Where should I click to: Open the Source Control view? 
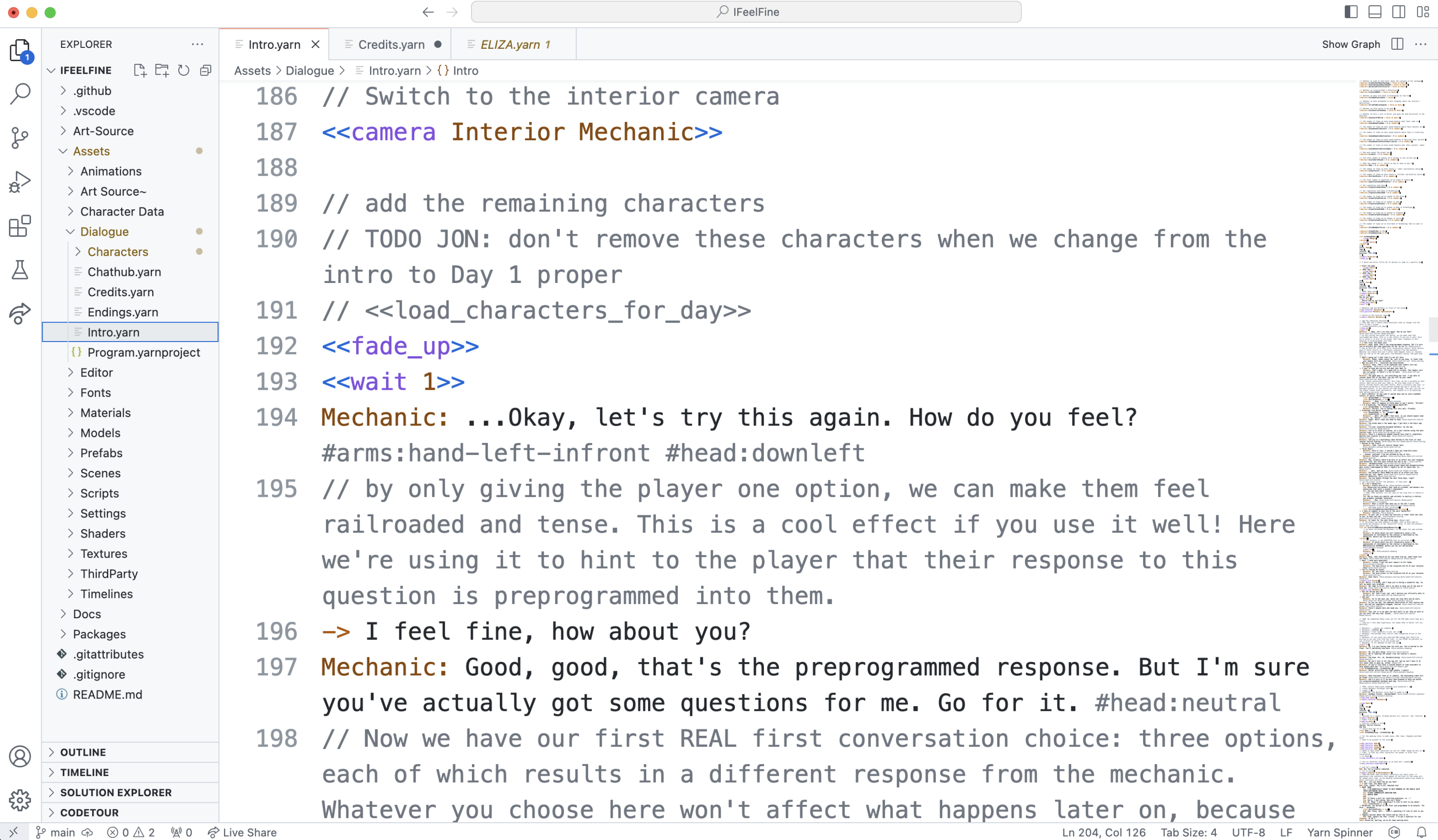[20, 137]
